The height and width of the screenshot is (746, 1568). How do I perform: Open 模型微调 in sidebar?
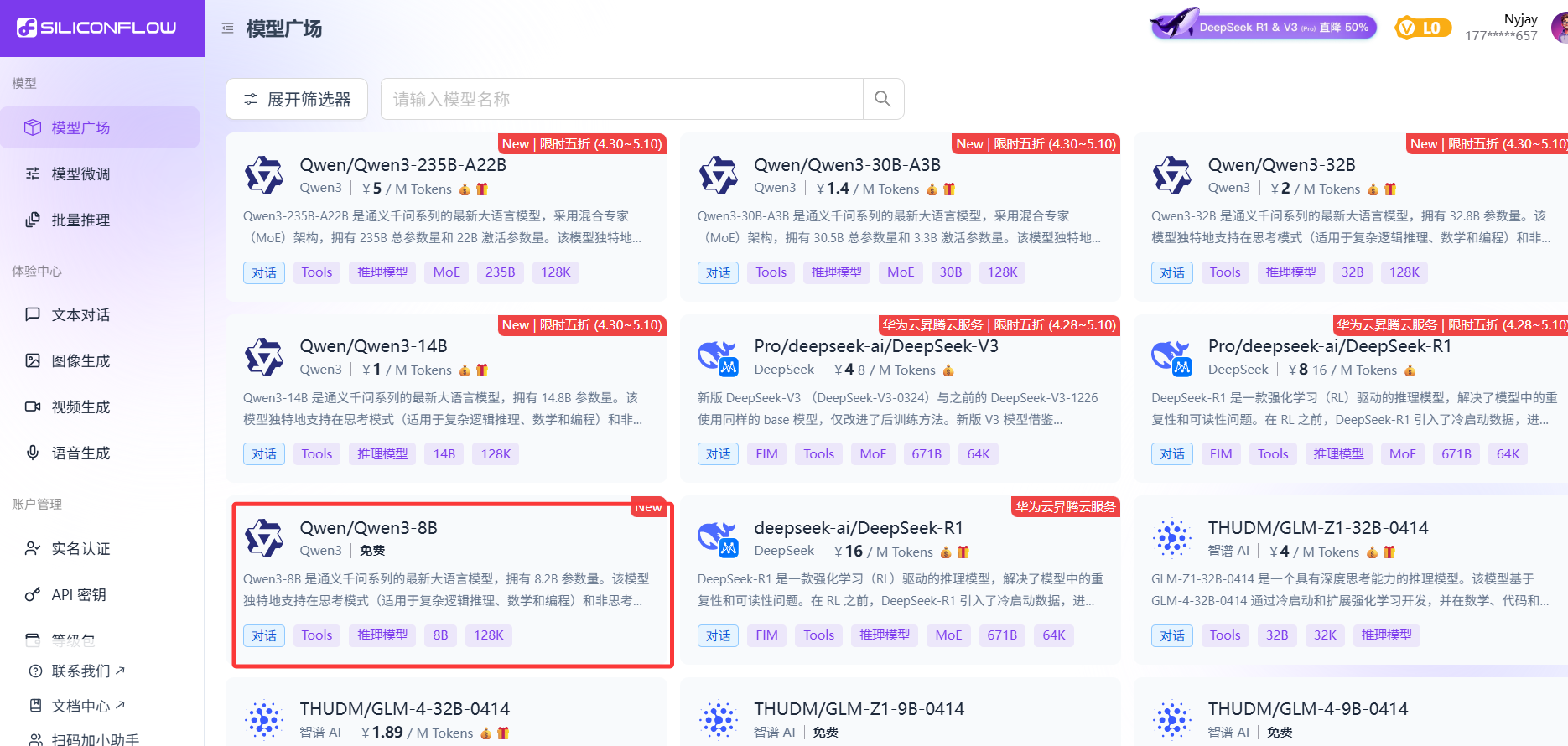[x=100, y=174]
